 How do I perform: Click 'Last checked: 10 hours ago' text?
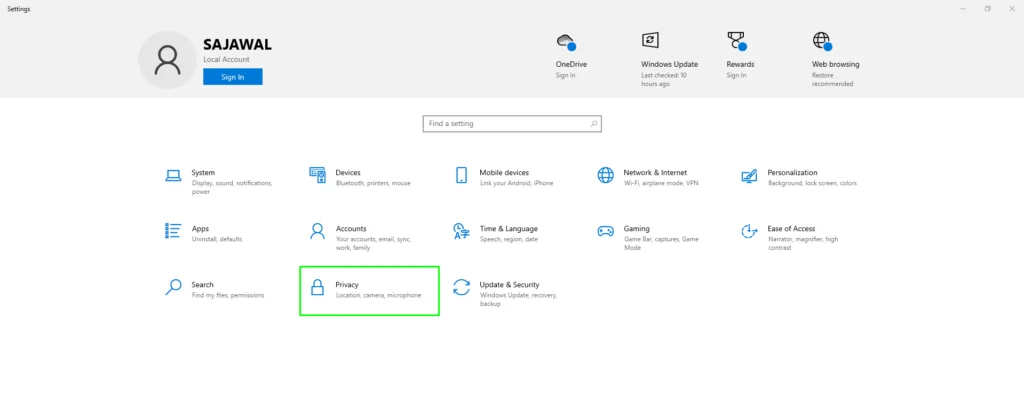[664, 80]
